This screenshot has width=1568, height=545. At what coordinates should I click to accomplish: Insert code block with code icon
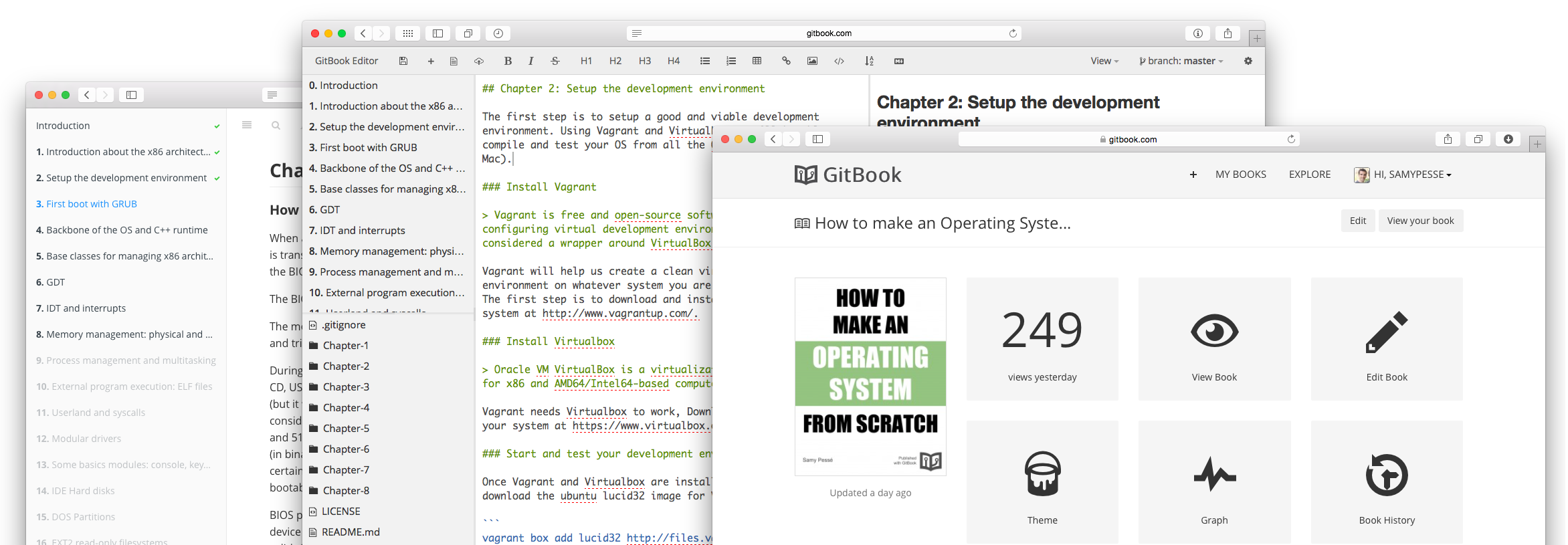(839, 61)
